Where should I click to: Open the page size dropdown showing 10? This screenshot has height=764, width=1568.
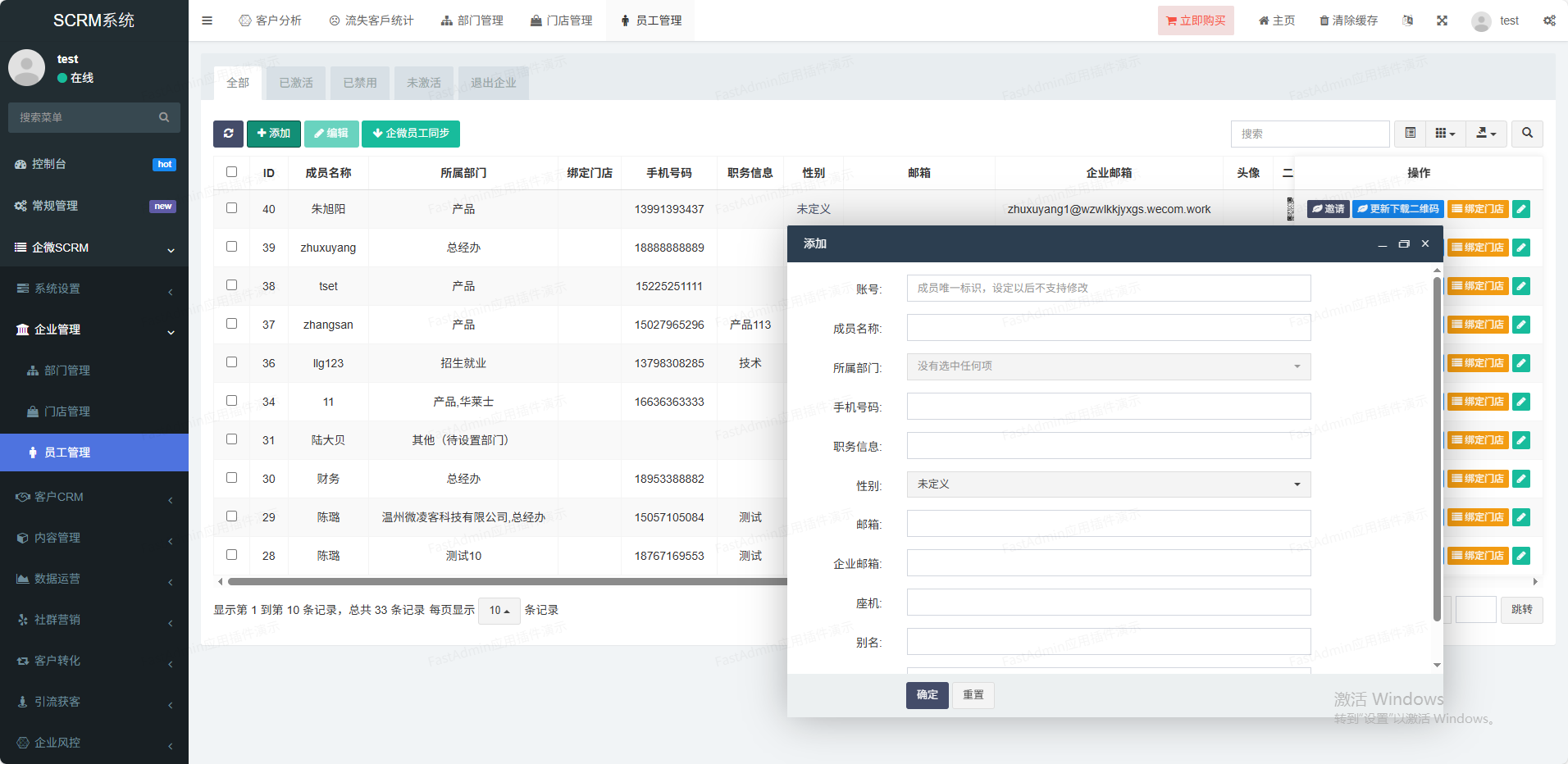point(499,611)
